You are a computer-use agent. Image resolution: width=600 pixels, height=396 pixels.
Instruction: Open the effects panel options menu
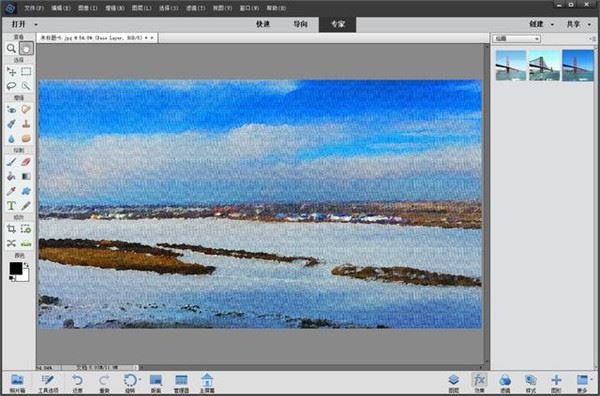[592, 39]
